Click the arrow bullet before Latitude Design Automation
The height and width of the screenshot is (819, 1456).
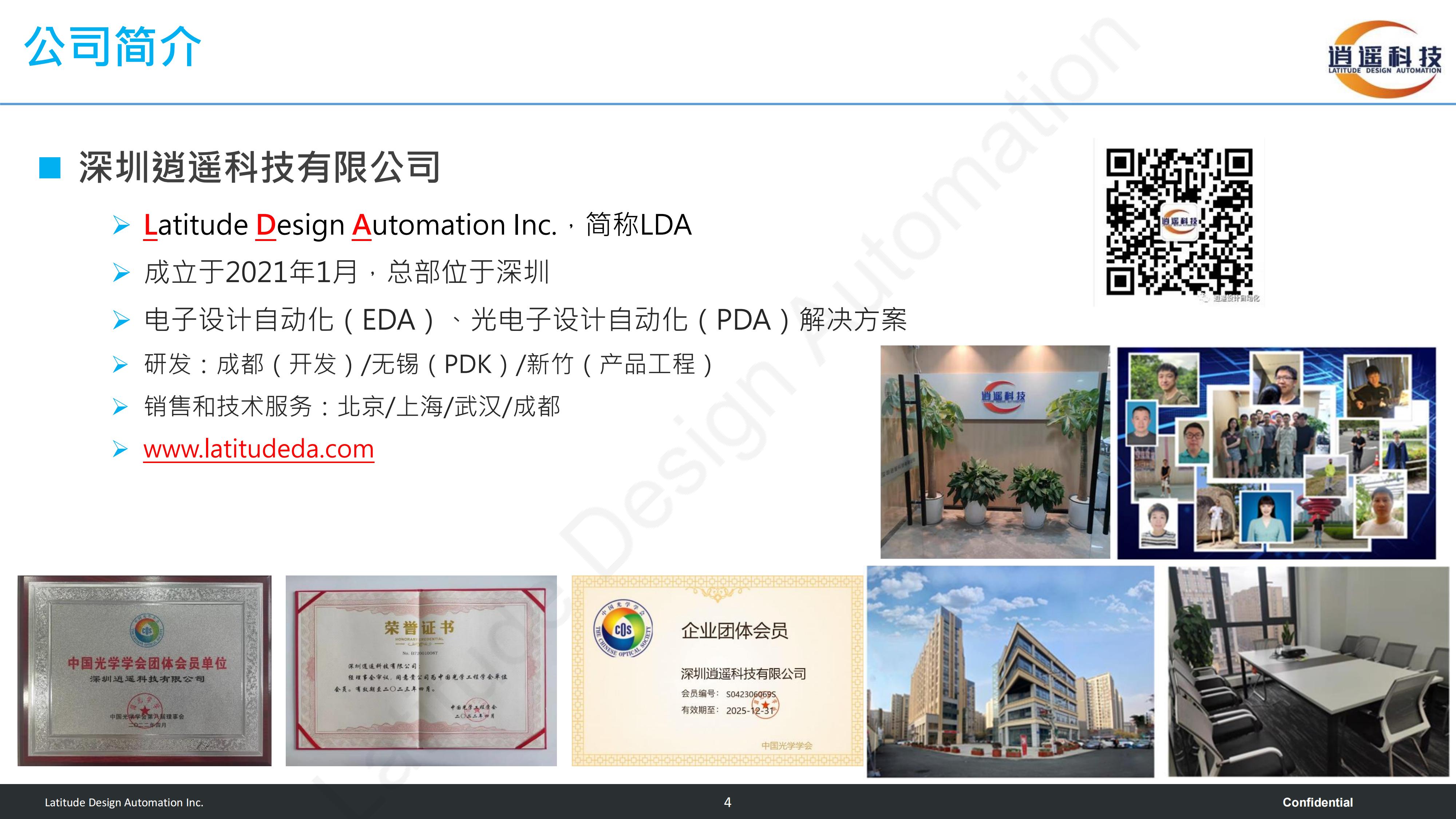[121, 226]
